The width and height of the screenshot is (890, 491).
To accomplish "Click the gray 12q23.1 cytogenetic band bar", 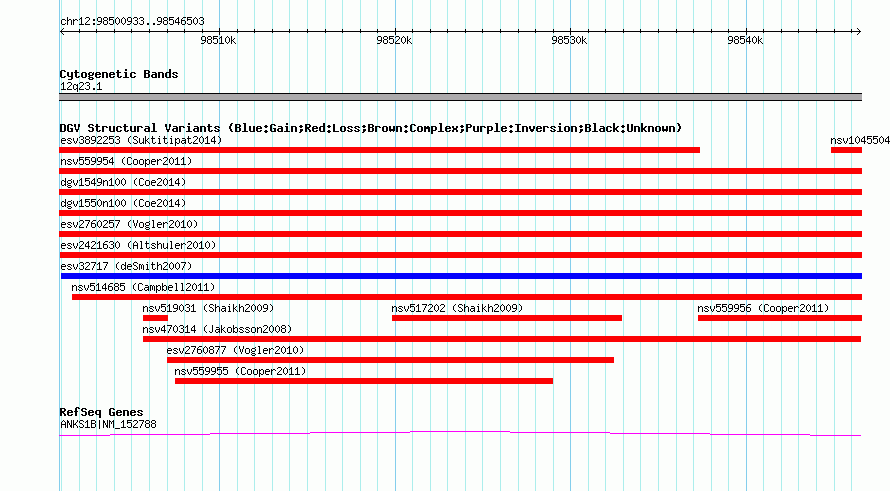I will (x=461, y=97).
